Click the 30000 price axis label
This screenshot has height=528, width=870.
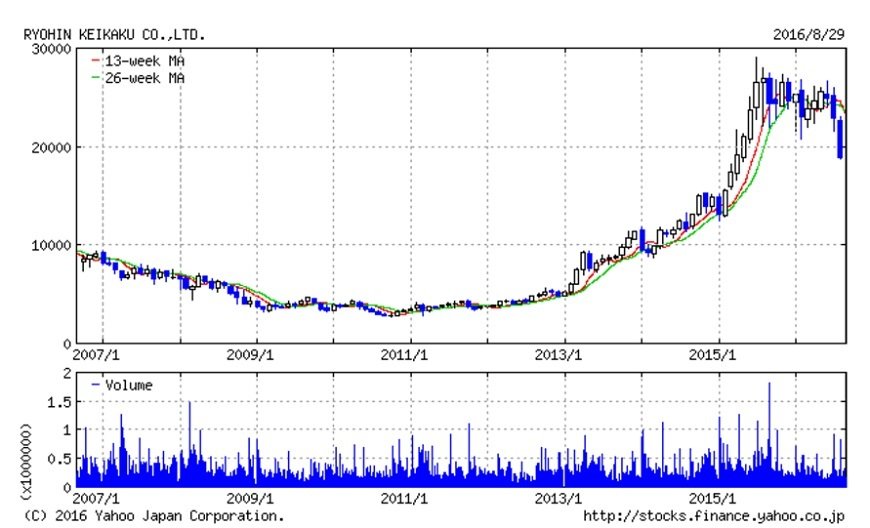point(50,49)
